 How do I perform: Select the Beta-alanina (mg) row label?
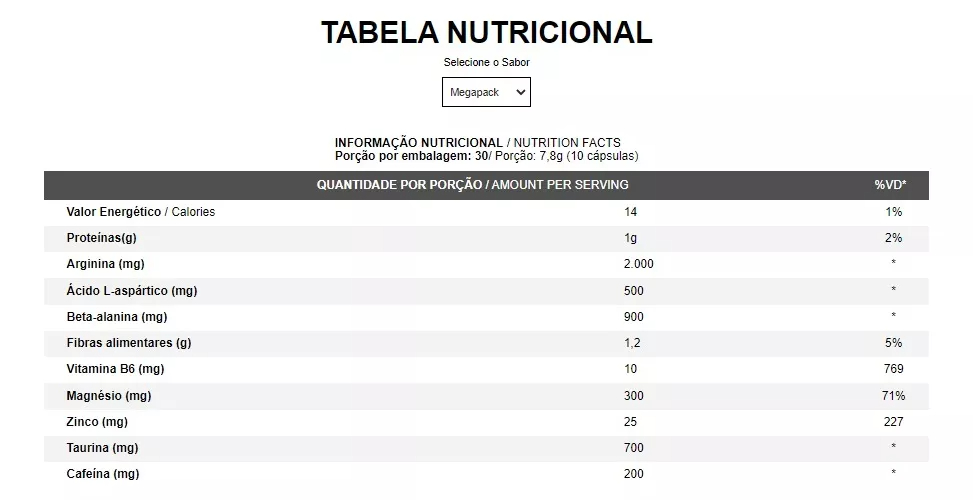116,317
